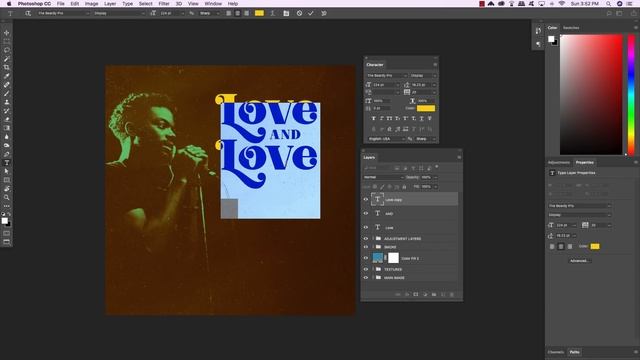This screenshot has height=360, width=640.
Task: Create a new group via the folder icon
Action: 434,294
